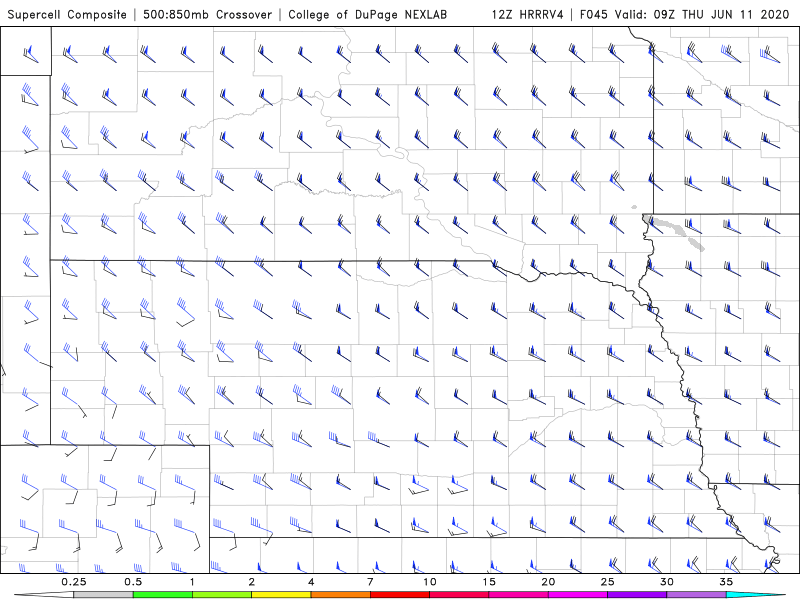Screen dimensions: 800x600
Task: Click the "10" legend value
Action: 430,582
